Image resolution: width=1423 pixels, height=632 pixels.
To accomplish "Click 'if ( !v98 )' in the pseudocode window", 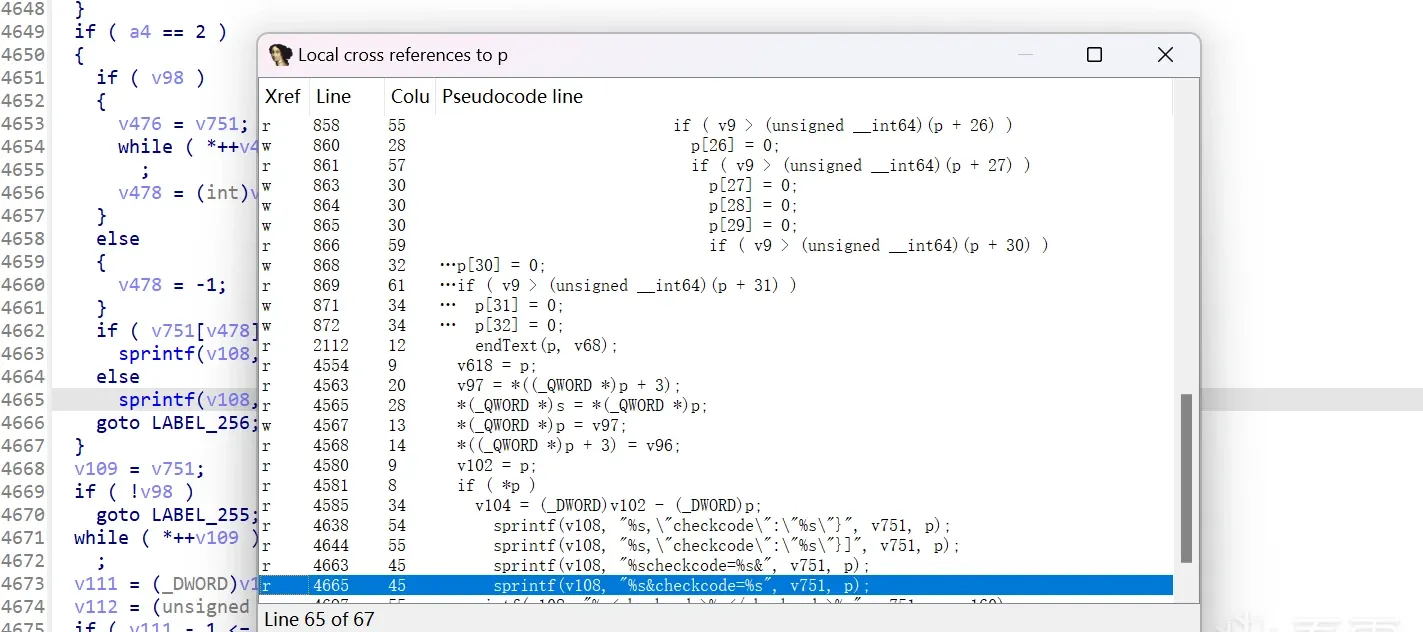I will tap(134, 492).
